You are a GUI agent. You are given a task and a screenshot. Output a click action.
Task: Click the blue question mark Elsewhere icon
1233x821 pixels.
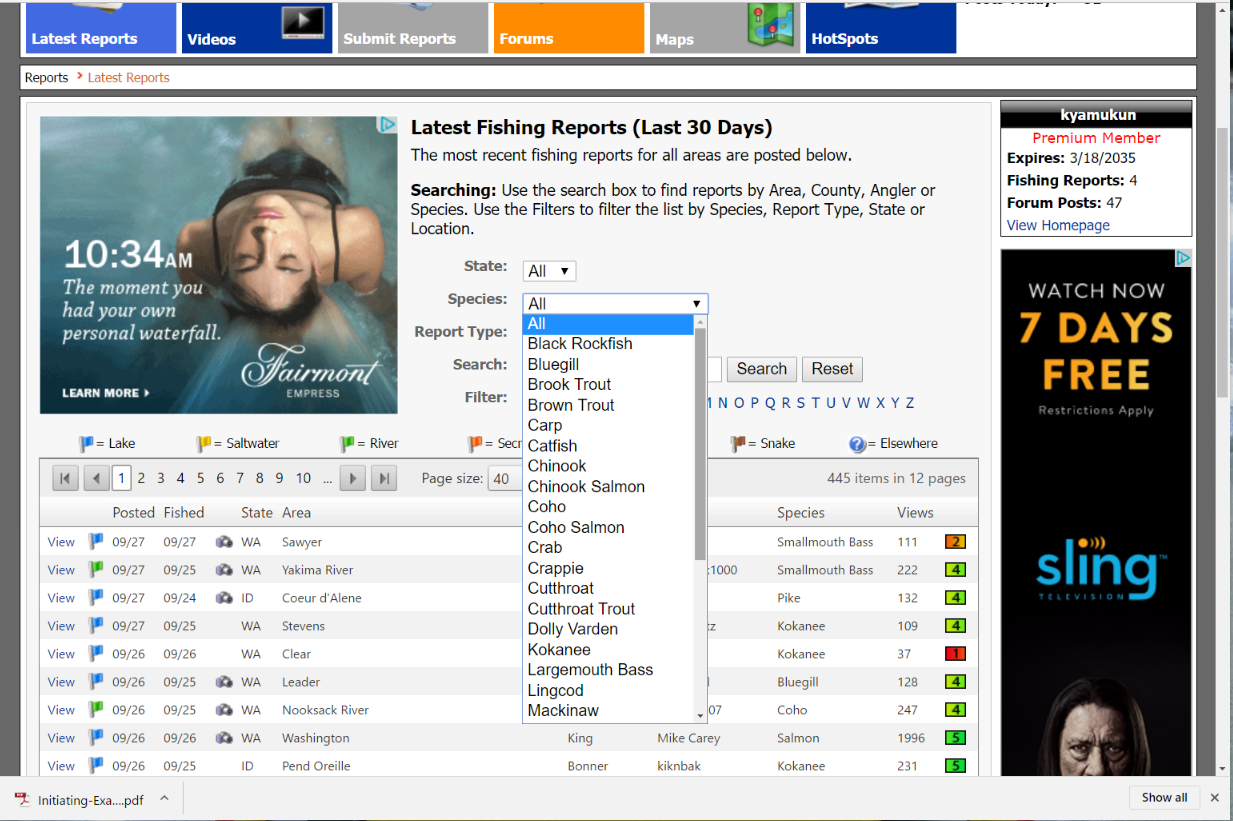857,444
